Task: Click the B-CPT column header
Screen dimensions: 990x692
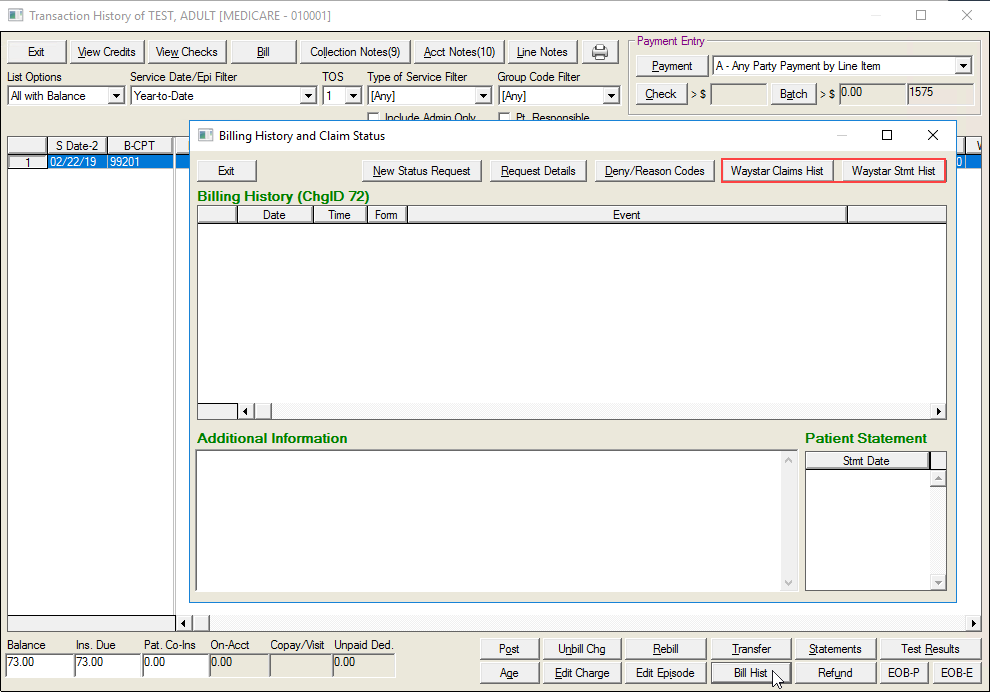Action: [x=140, y=146]
